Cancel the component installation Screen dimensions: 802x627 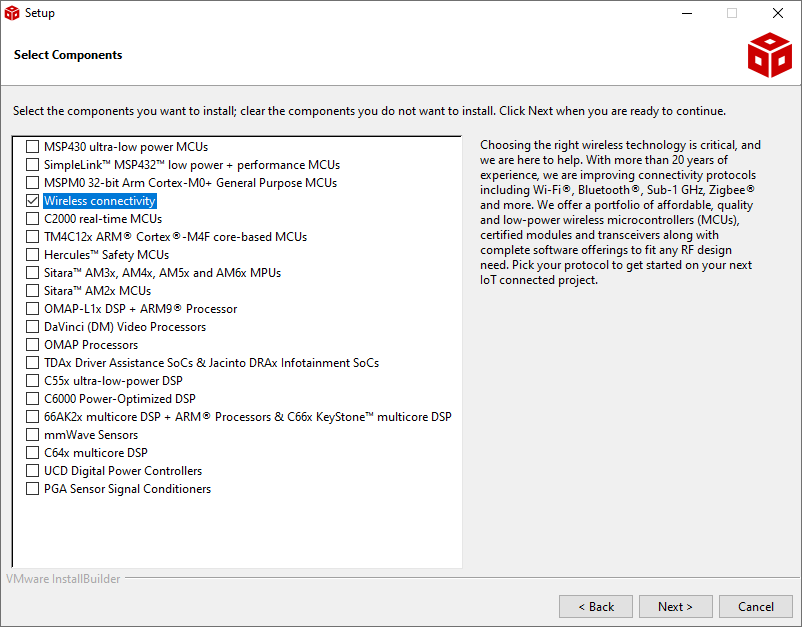coord(755,606)
